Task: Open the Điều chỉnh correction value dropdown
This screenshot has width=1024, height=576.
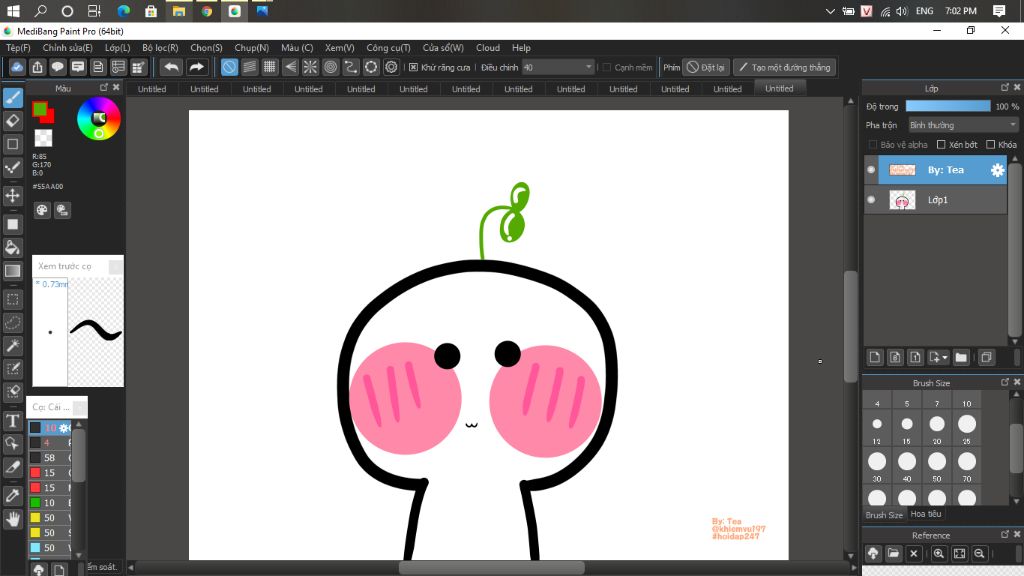Action: click(x=558, y=67)
